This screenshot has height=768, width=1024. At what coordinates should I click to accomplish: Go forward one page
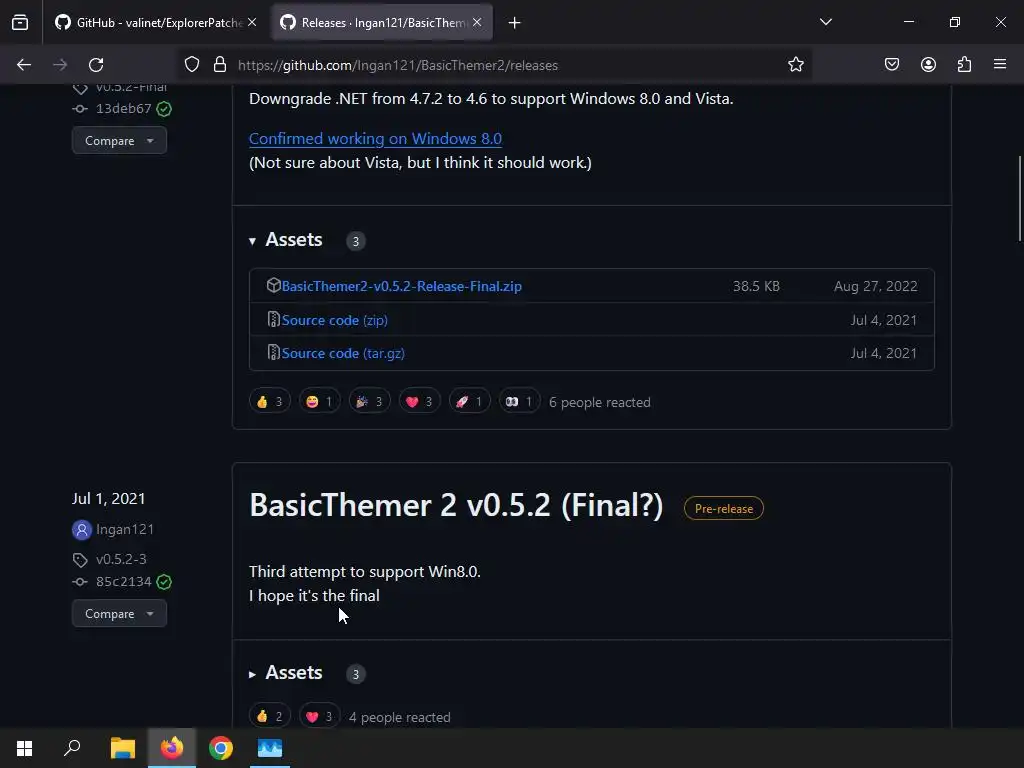[x=60, y=65]
